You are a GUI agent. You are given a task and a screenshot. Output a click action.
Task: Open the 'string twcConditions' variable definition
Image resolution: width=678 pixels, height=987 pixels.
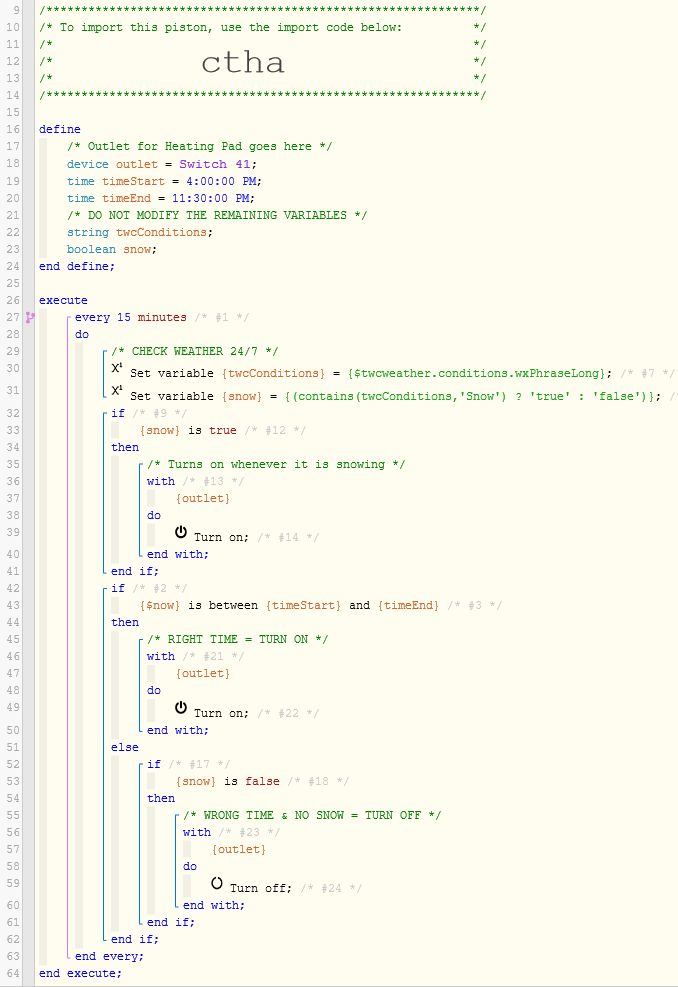coord(139,232)
